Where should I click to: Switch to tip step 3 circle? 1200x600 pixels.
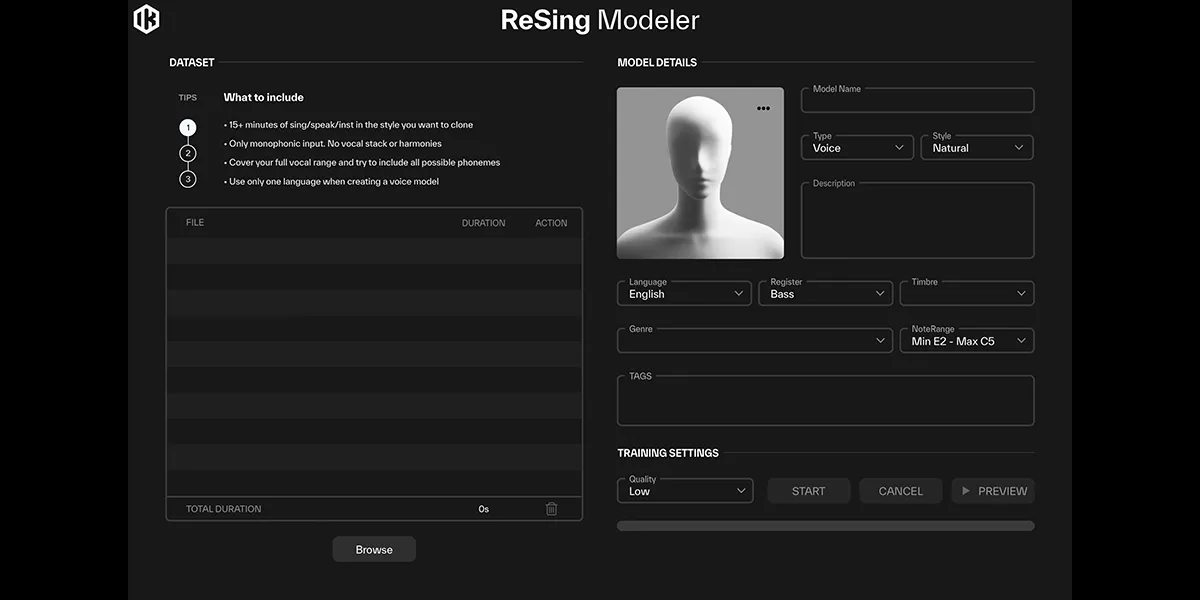click(x=188, y=180)
